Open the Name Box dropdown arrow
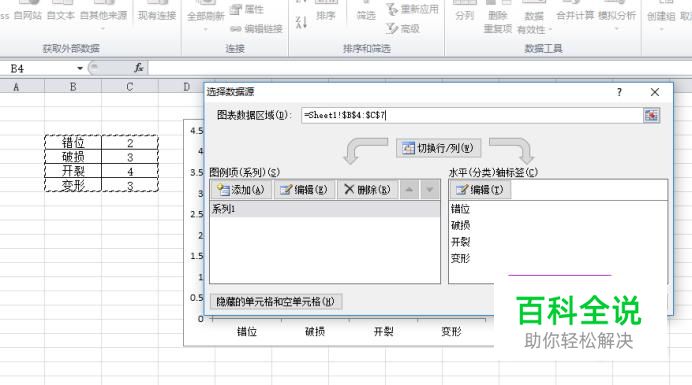 click(80, 68)
